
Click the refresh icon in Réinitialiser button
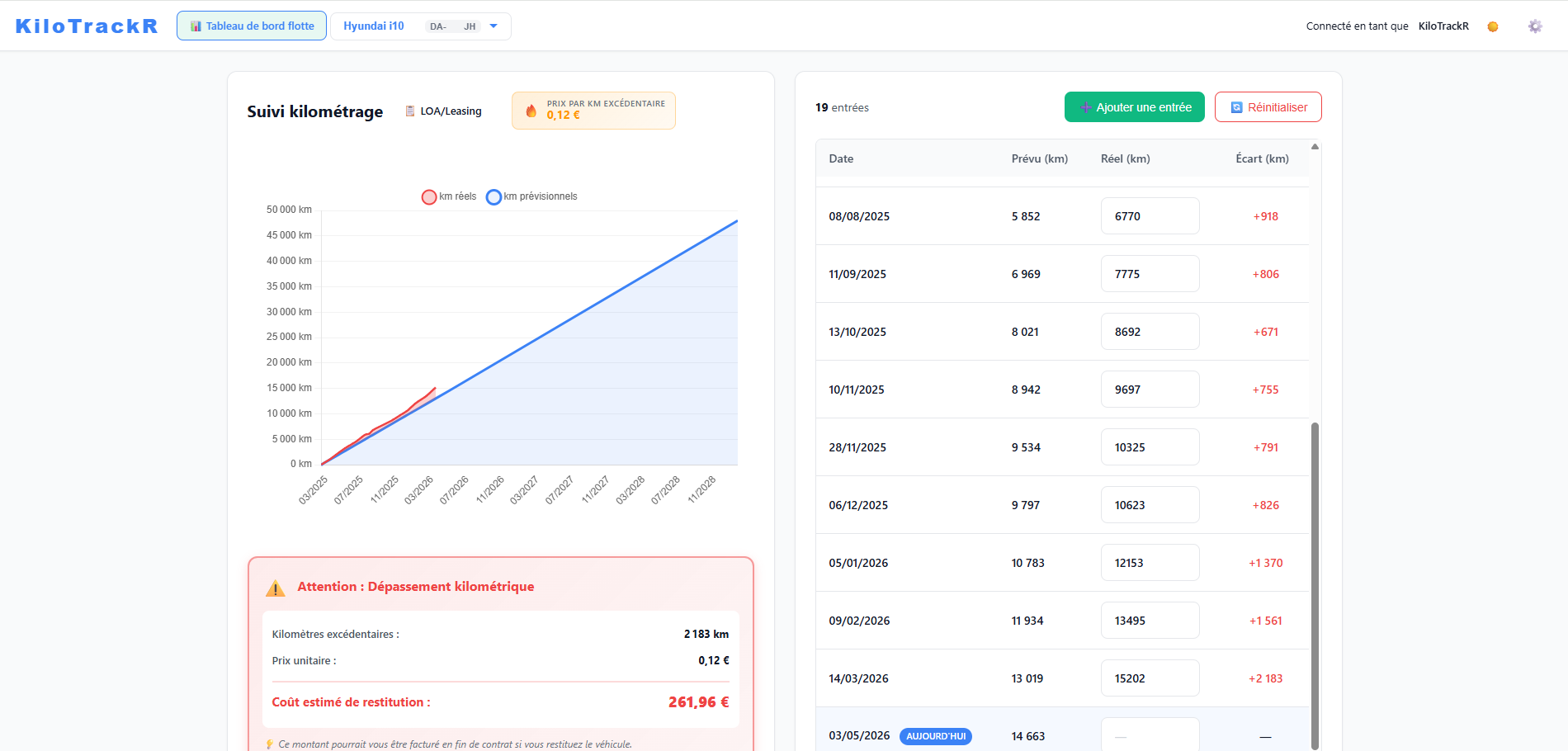coord(1237,107)
